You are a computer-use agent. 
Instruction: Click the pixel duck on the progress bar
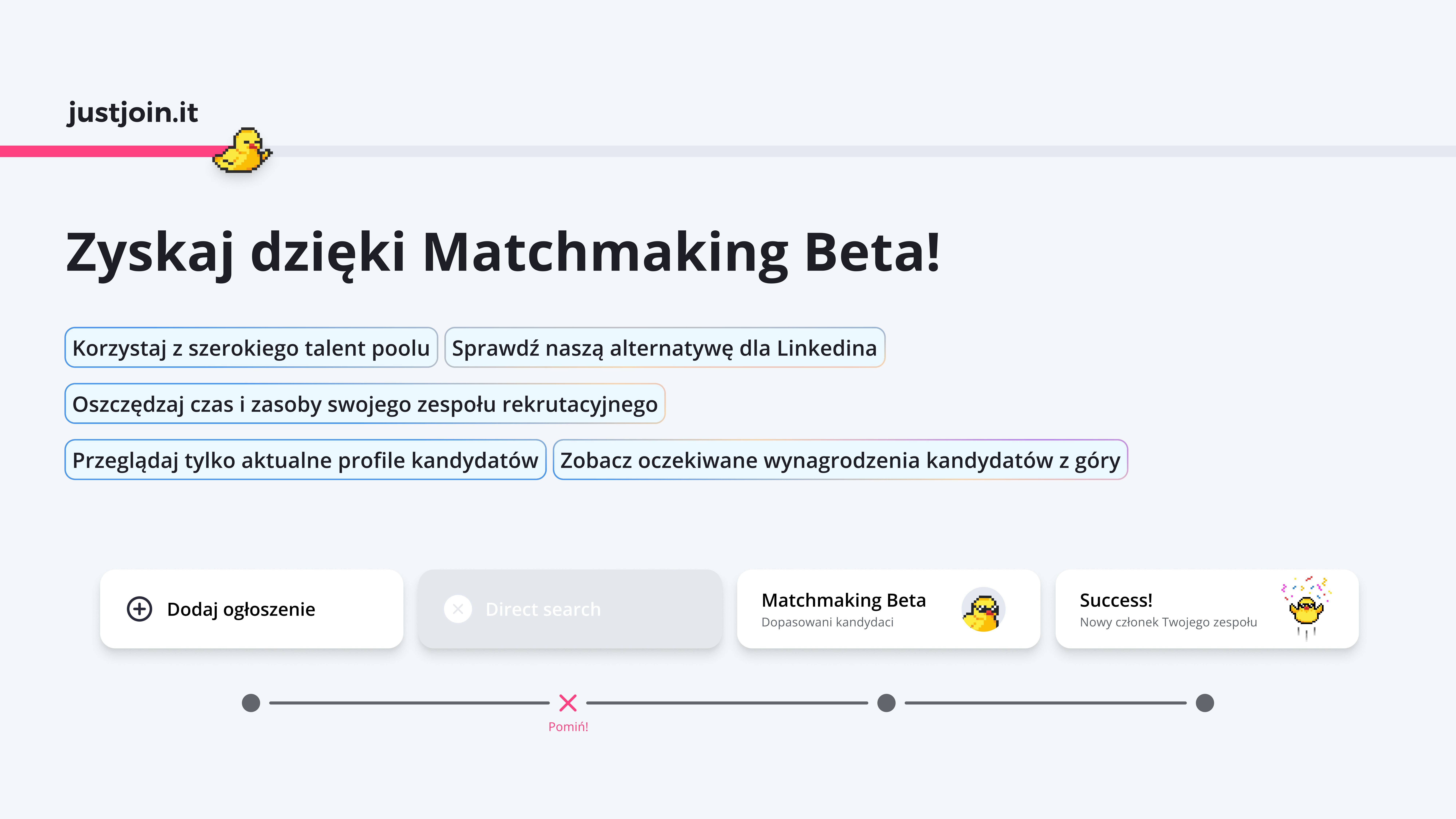pyautogui.click(x=242, y=150)
